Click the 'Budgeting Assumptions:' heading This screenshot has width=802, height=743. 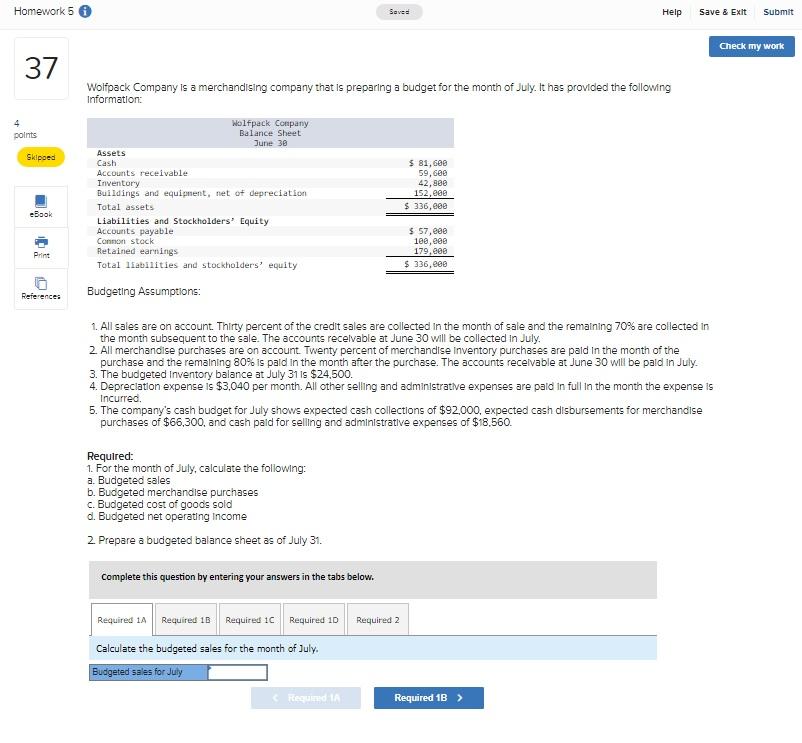click(x=144, y=291)
